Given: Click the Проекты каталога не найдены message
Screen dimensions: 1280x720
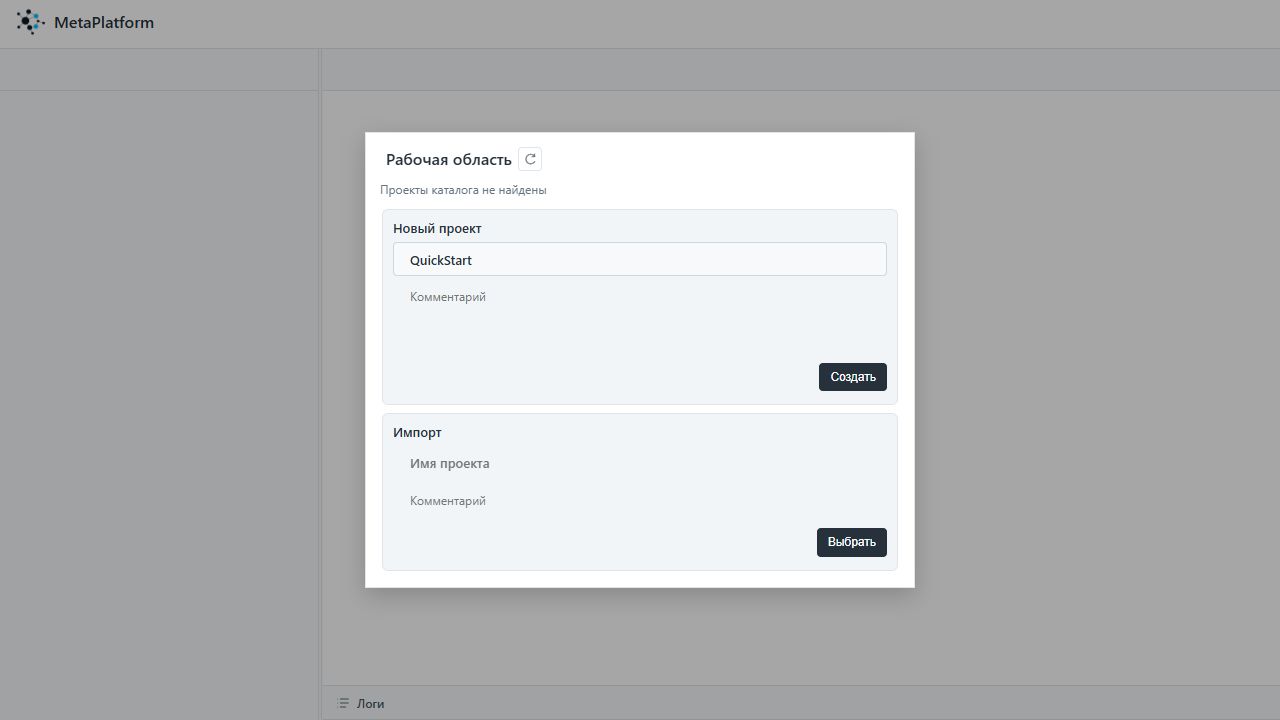Looking at the screenshot, I should pyautogui.click(x=463, y=190).
